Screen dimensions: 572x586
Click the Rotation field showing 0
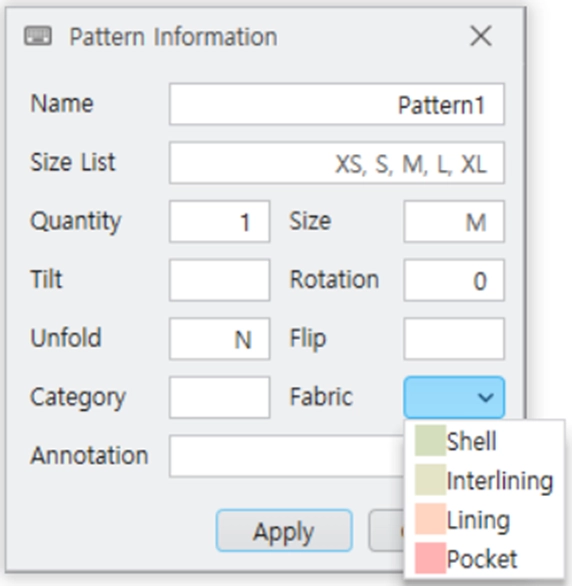pyautogui.click(x=454, y=280)
